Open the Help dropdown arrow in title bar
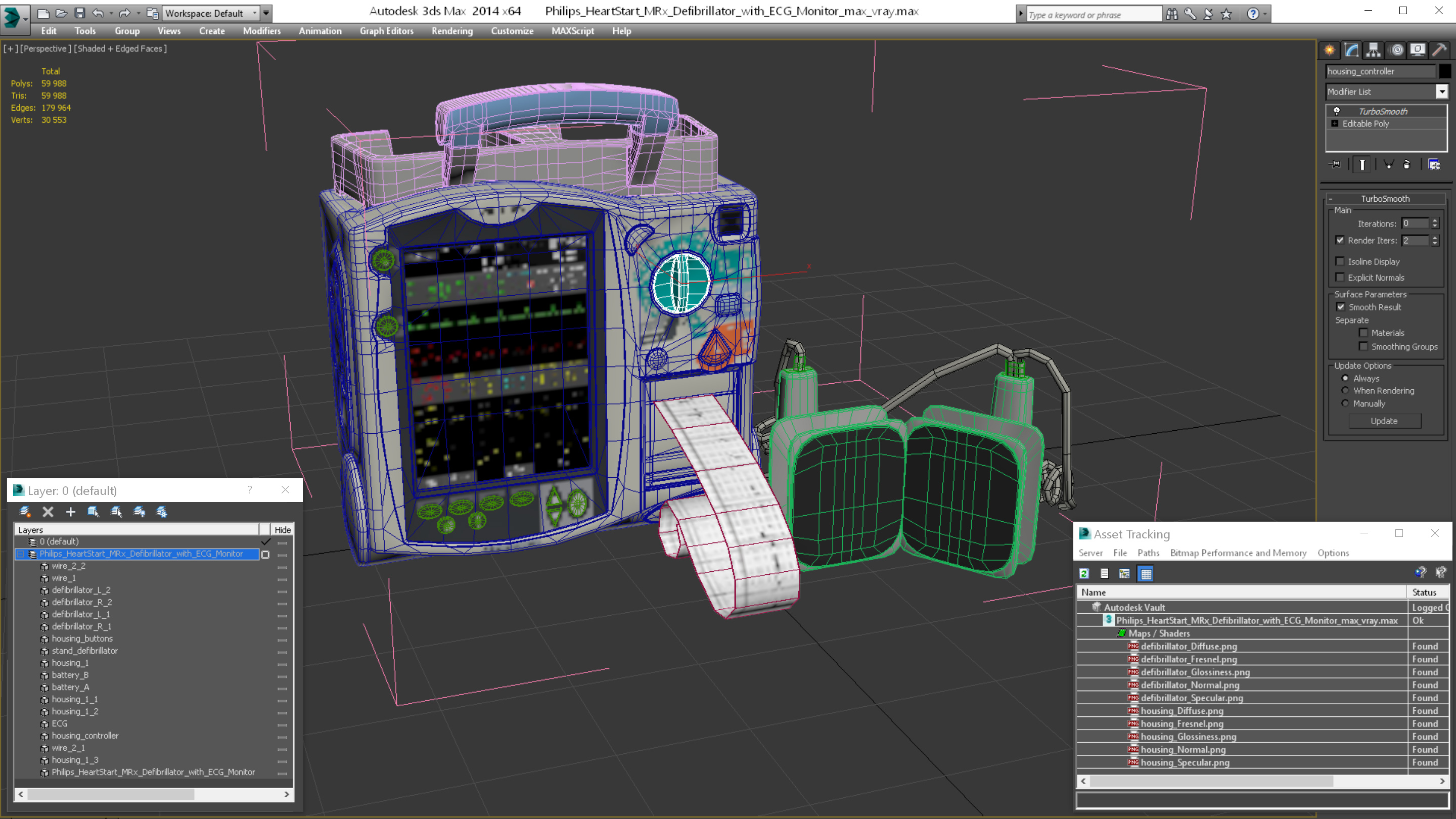The image size is (1456, 819). tap(1265, 14)
